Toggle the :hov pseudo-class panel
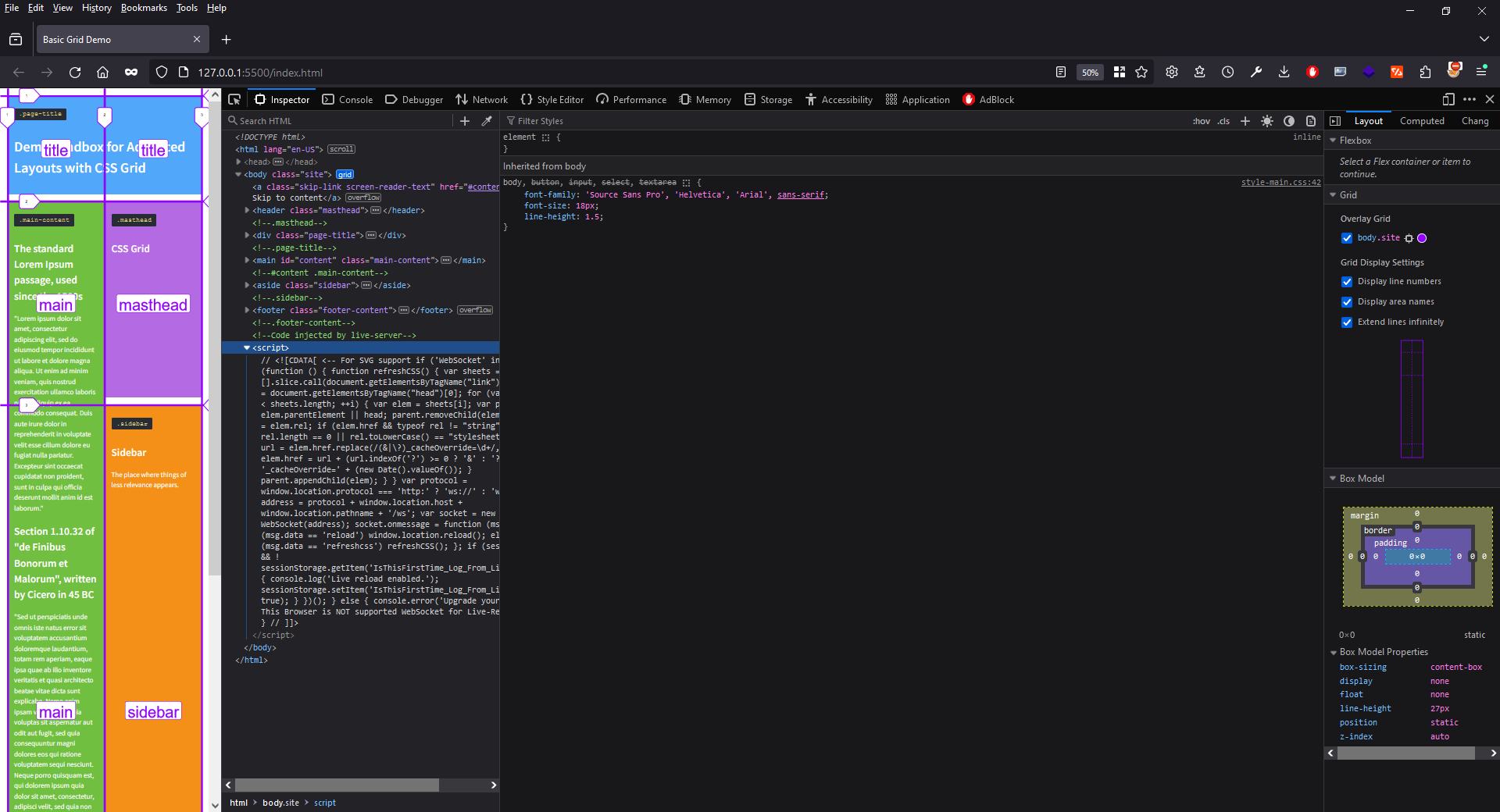Viewport: 1500px width, 812px height. coord(1202,121)
